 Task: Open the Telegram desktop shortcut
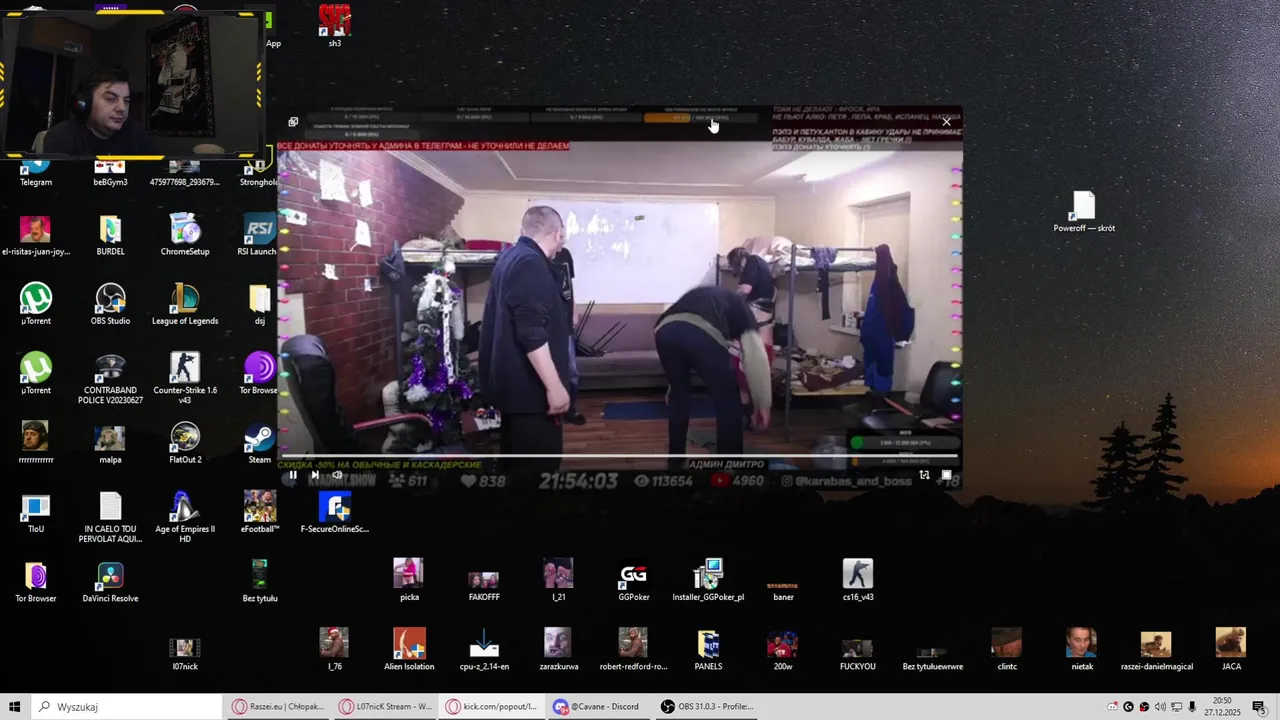coord(36,170)
